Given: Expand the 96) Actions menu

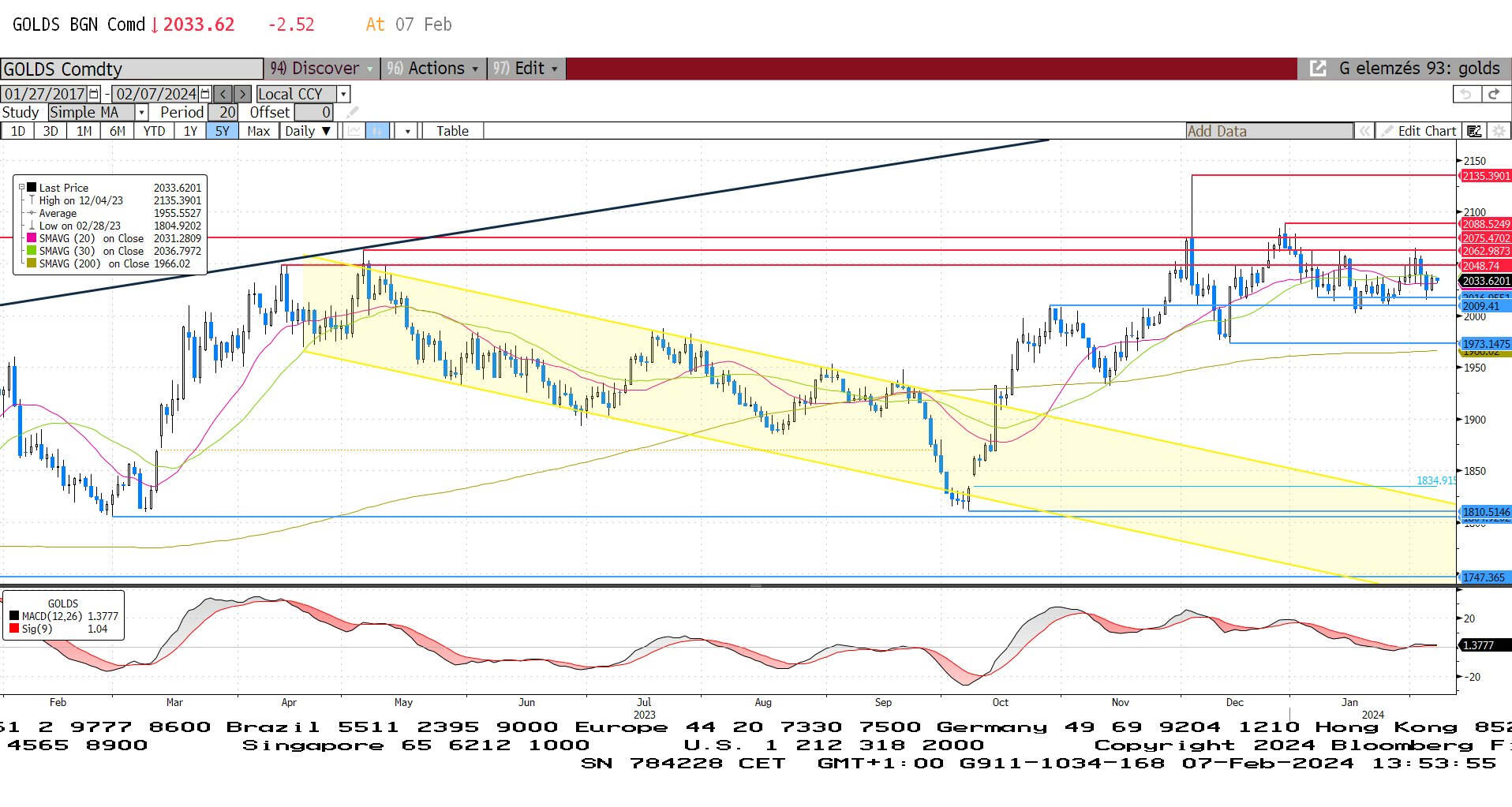Looking at the screenshot, I should (432, 69).
